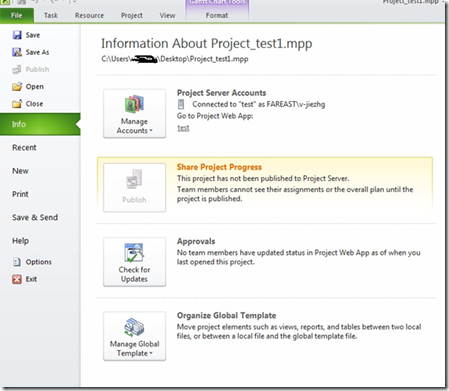This screenshot has height=391, width=449.
Task: Click the Save text in sidebar
Action: [33, 35]
